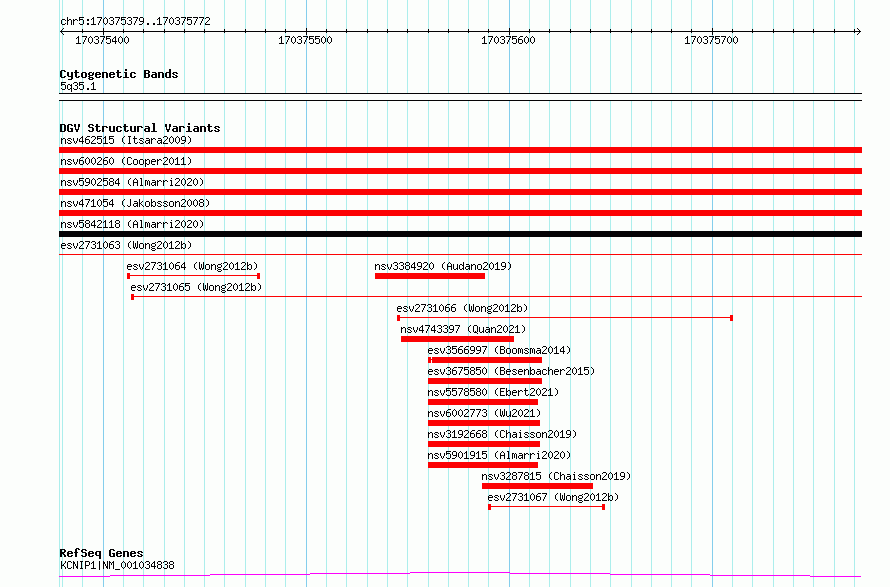The width and height of the screenshot is (890, 587).
Task: Click the red bar under nsv462515
Action: (460, 150)
